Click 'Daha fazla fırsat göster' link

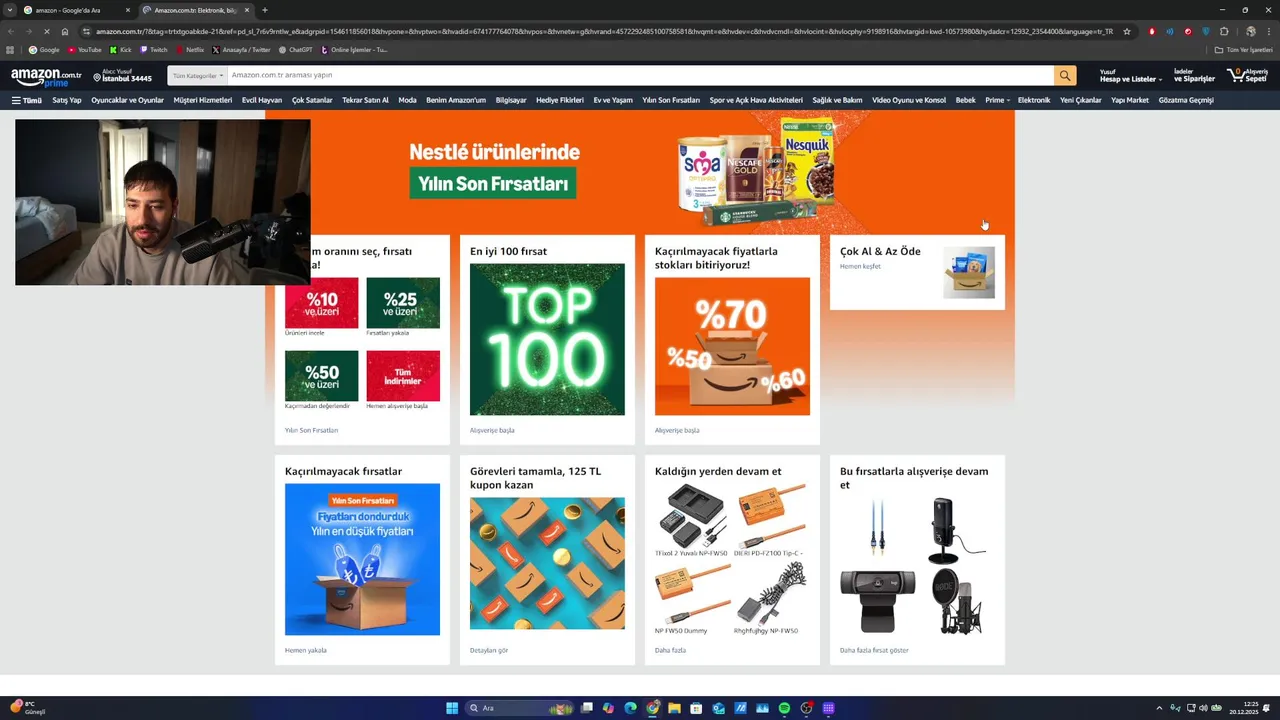tap(874, 650)
